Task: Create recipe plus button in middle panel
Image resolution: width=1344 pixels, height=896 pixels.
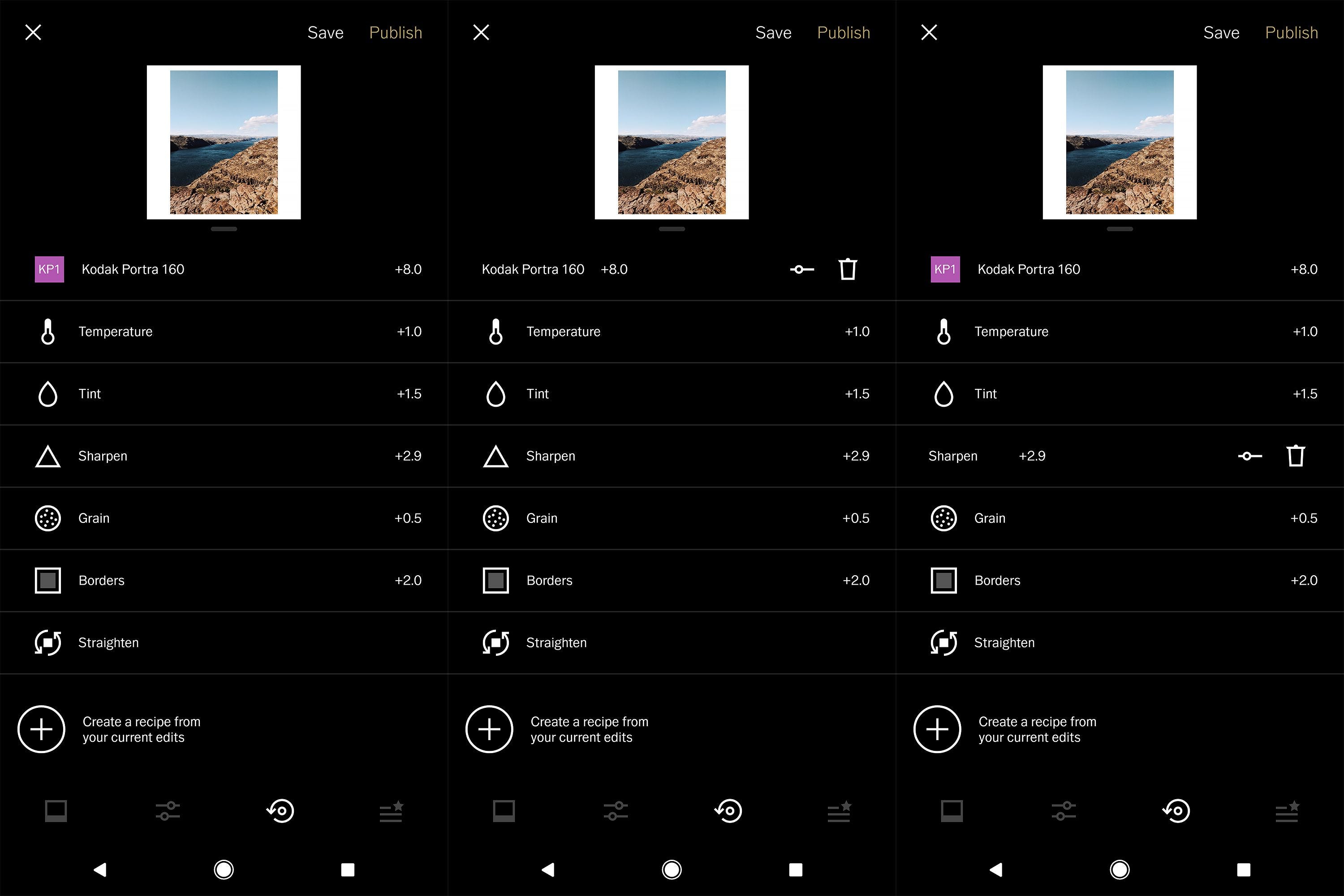Action: coord(489,729)
